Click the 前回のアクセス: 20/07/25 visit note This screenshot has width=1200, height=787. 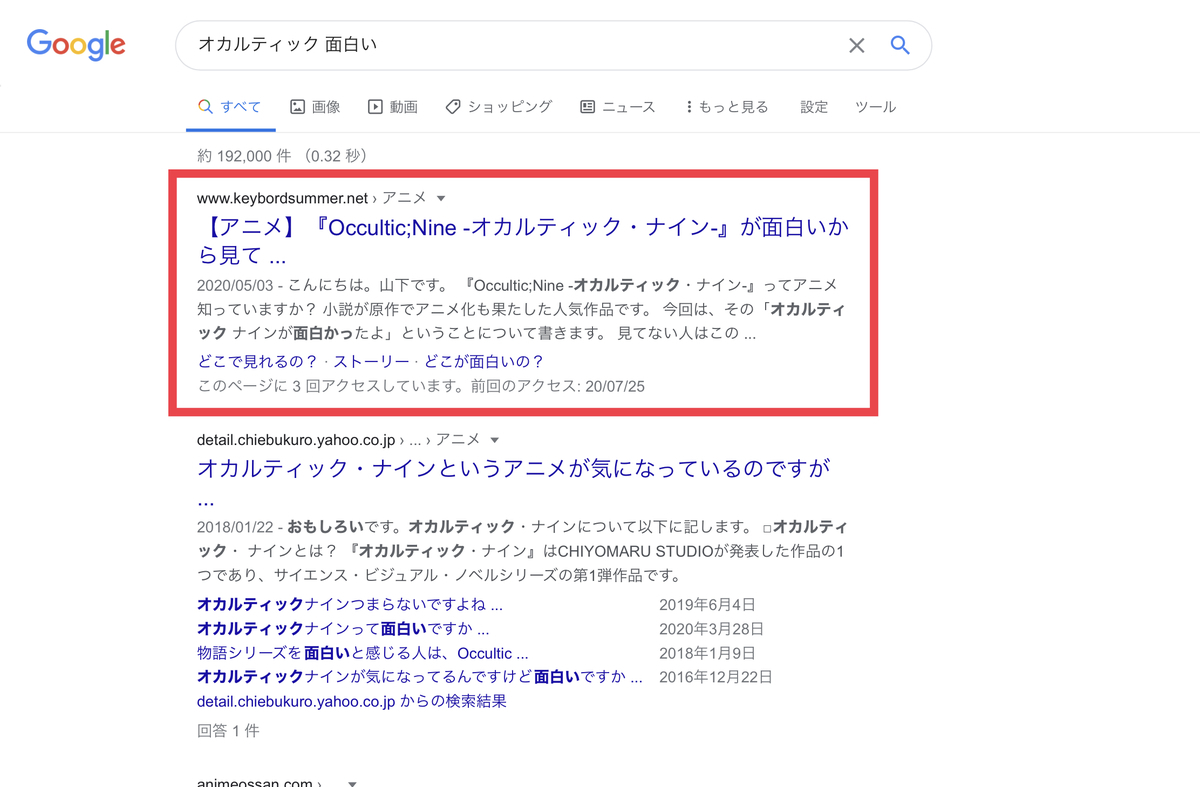click(x=558, y=386)
